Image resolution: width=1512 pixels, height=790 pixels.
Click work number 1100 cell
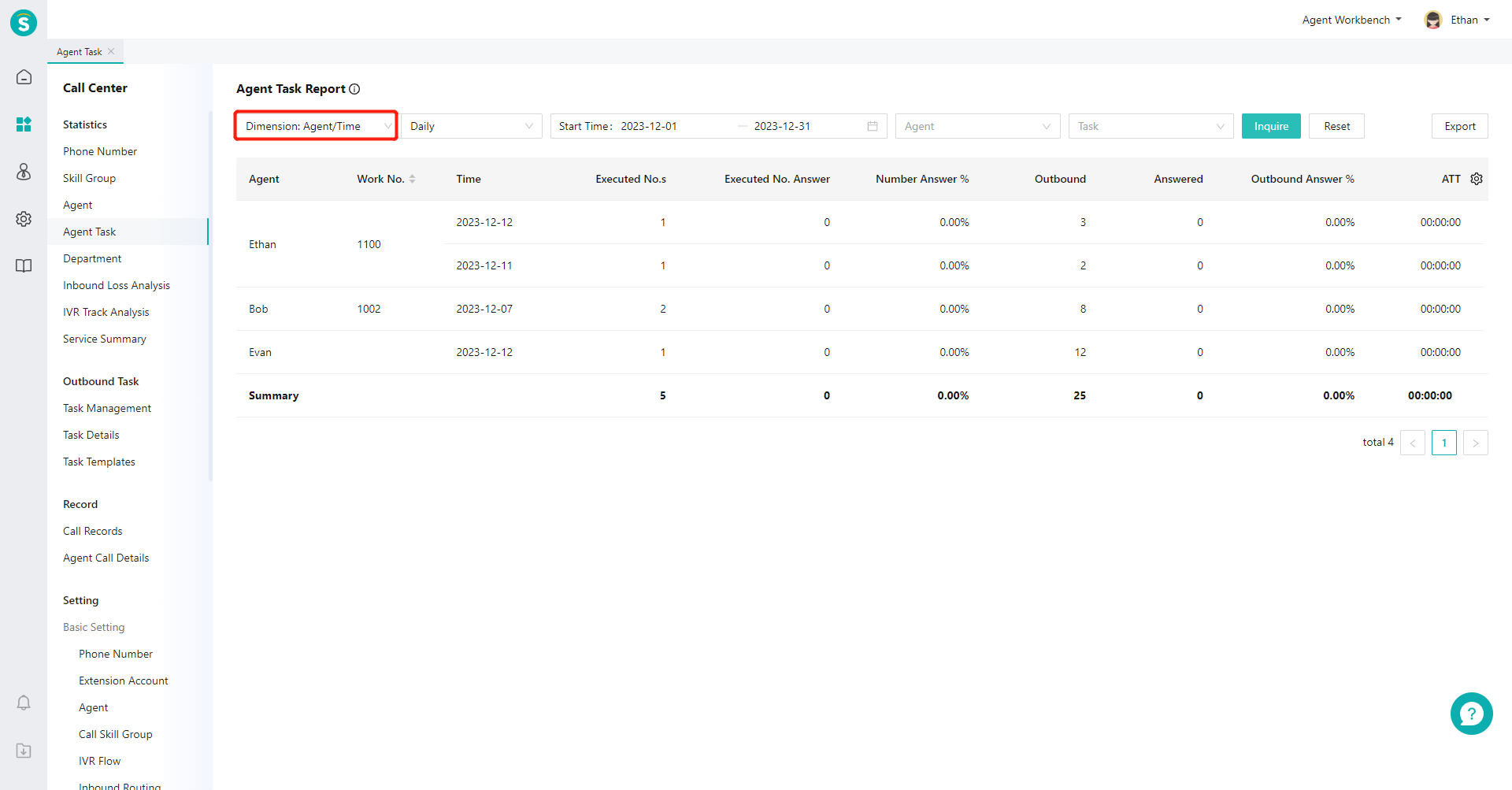[x=369, y=244]
